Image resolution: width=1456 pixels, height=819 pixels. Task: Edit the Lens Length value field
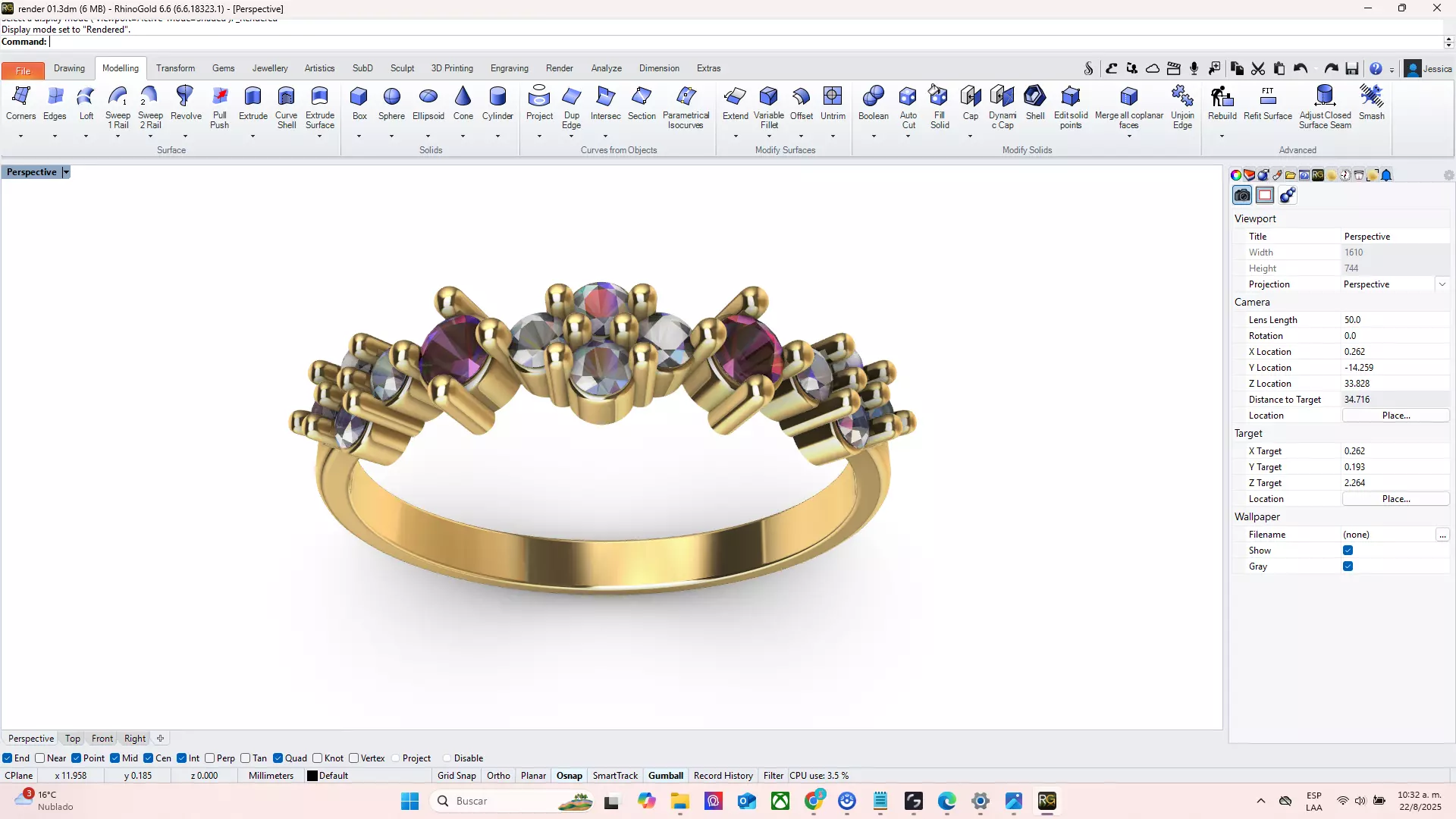click(1395, 320)
